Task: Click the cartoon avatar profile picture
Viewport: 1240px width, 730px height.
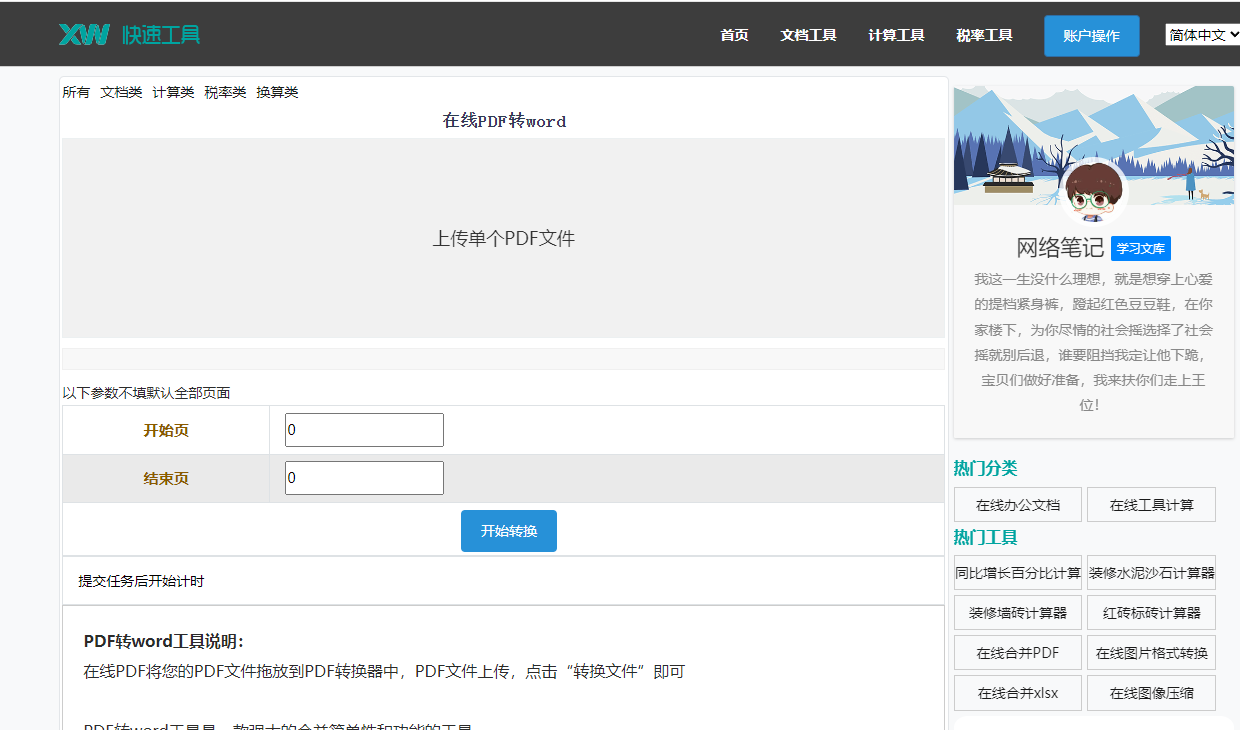Action: [x=1094, y=193]
